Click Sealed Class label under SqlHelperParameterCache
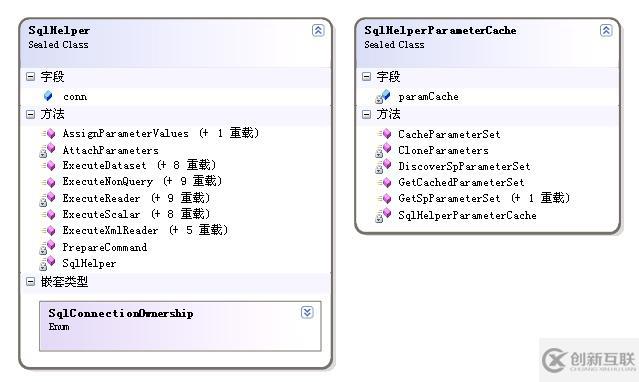 click(x=394, y=45)
